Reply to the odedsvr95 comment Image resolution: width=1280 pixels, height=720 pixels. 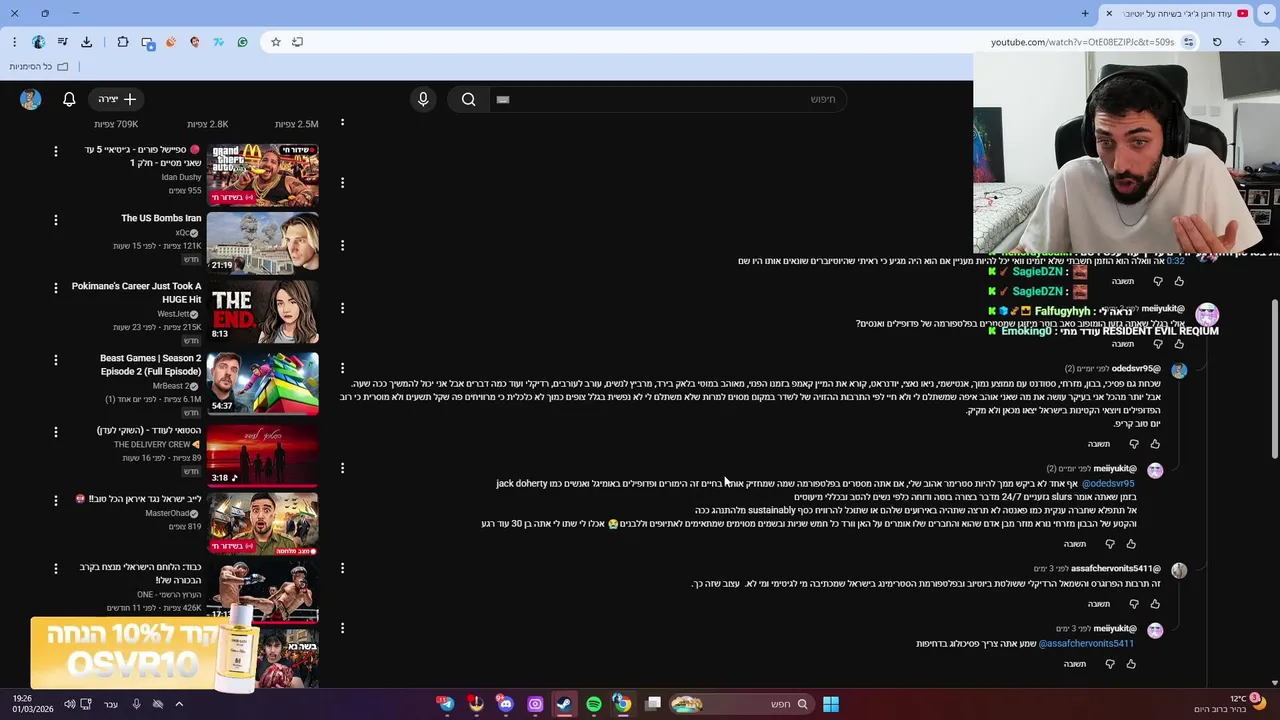pyautogui.click(x=1099, y=444)
